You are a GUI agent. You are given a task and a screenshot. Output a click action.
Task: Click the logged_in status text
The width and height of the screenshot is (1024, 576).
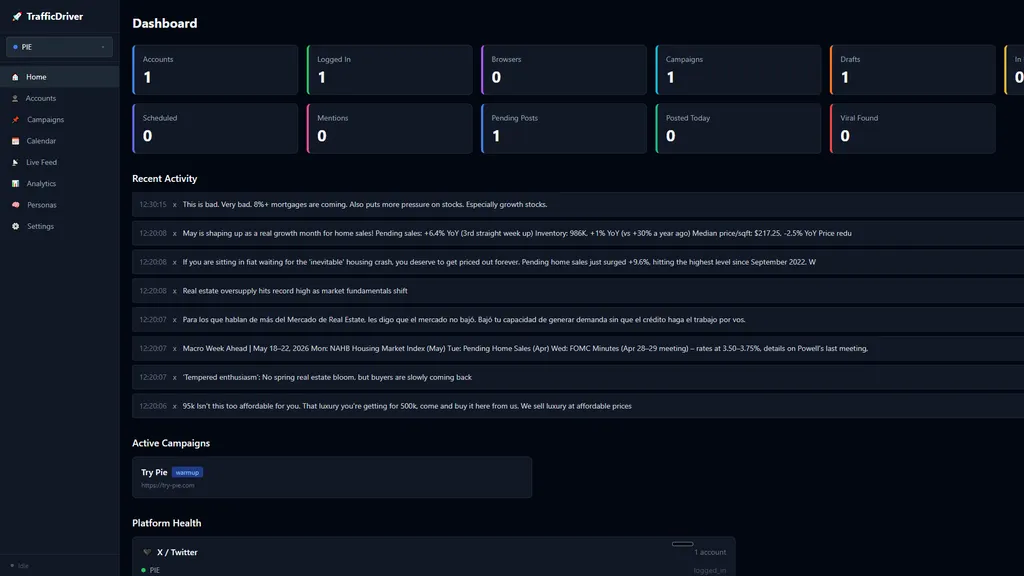[710, 571]
